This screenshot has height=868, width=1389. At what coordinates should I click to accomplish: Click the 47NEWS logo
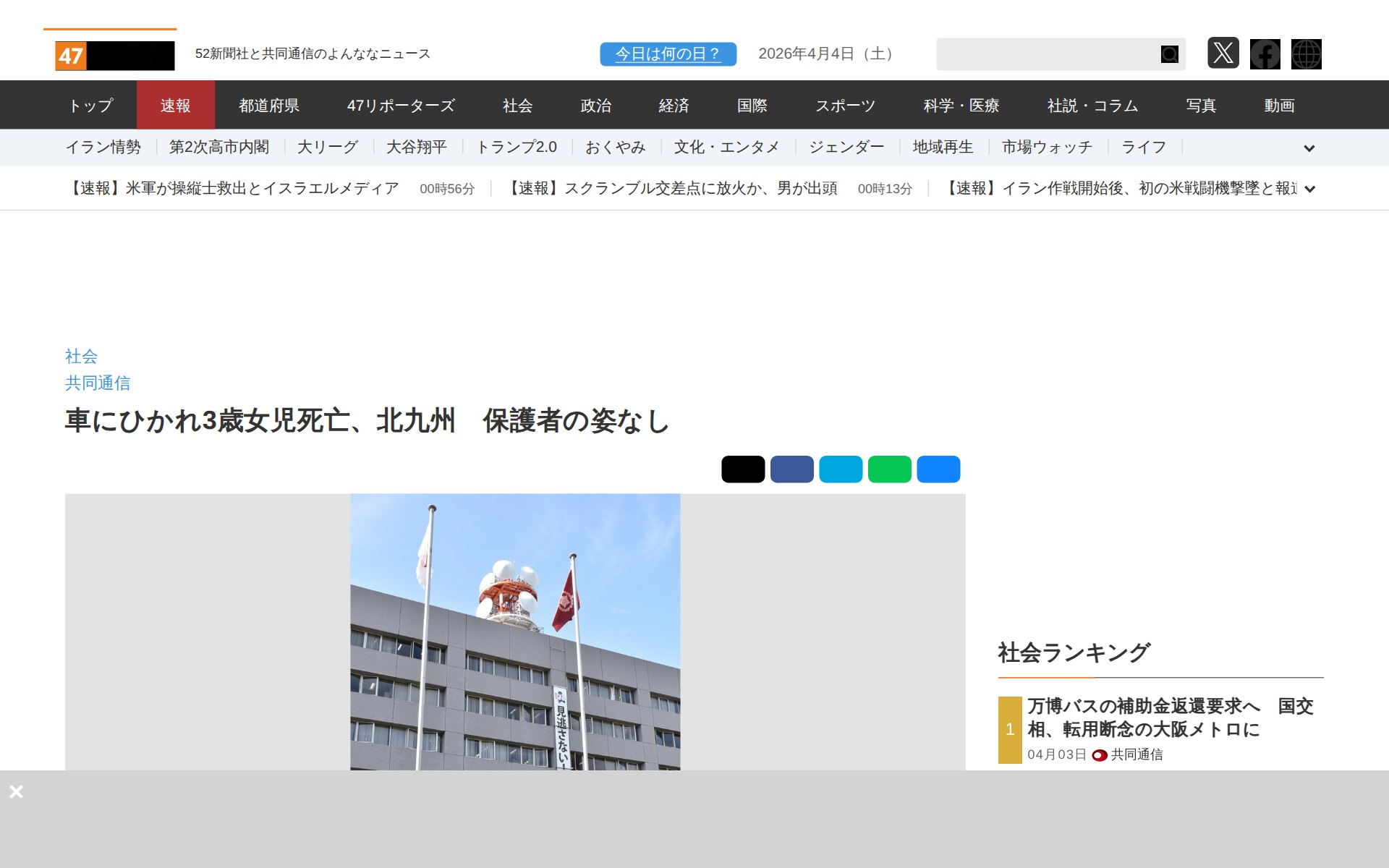tap(114, 55)
